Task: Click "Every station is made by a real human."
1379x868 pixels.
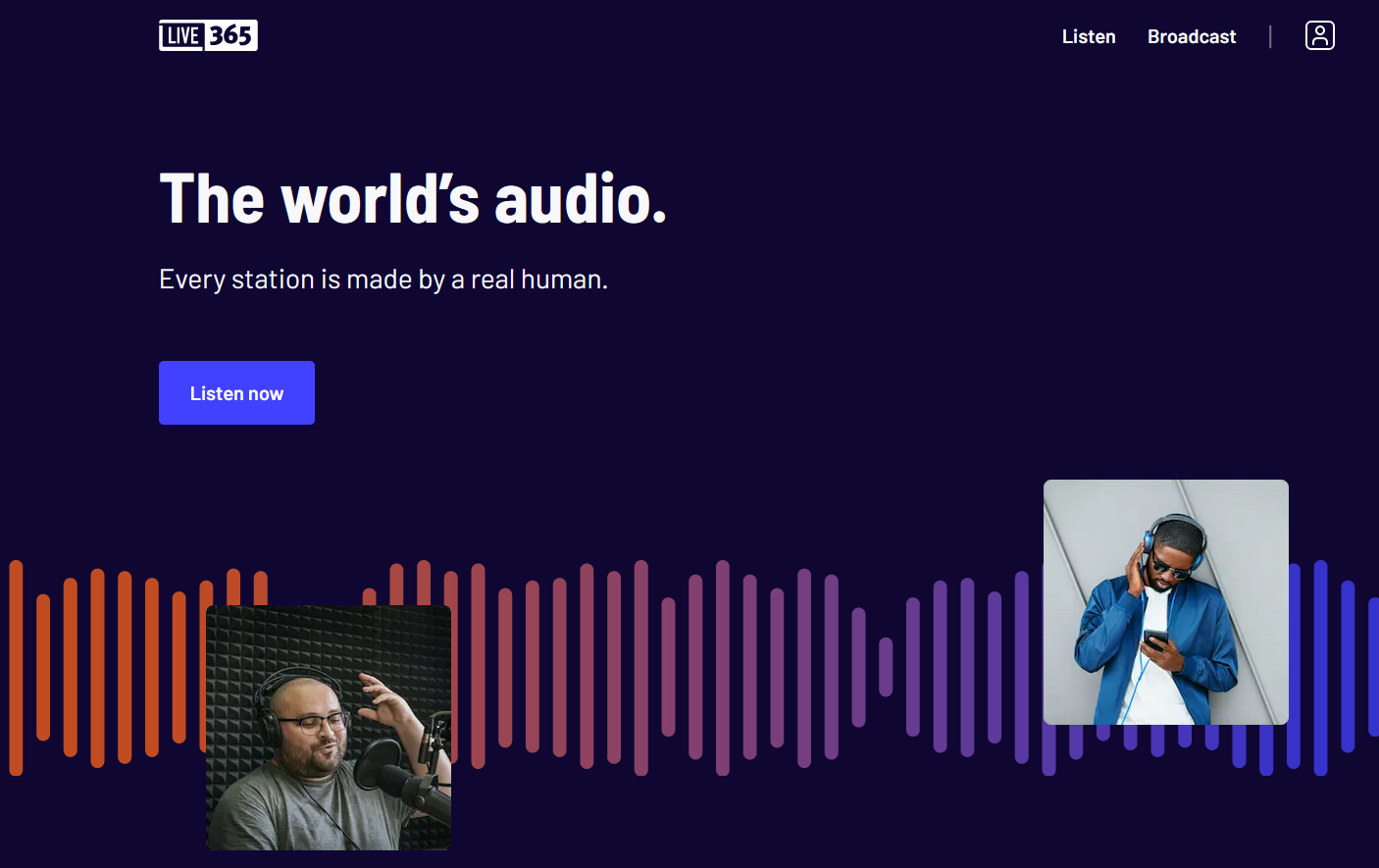Action: (x=383, y=280)
